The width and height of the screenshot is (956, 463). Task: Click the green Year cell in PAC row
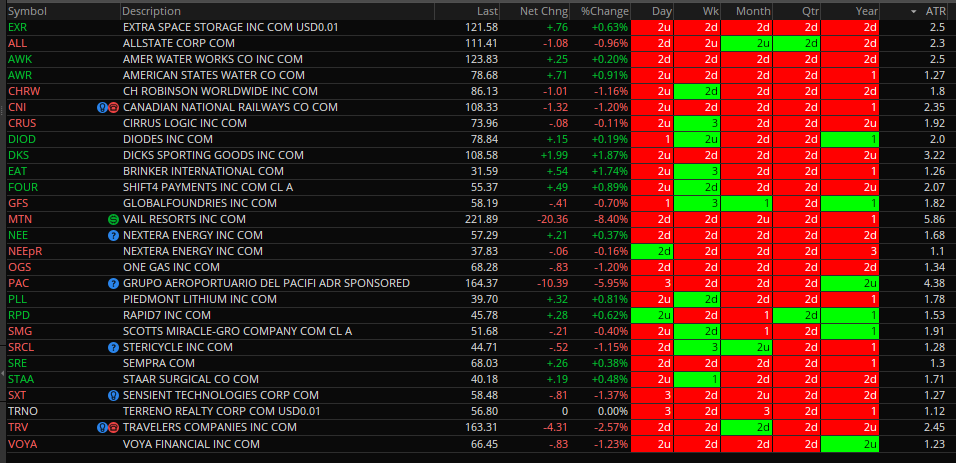pos(850,283)
